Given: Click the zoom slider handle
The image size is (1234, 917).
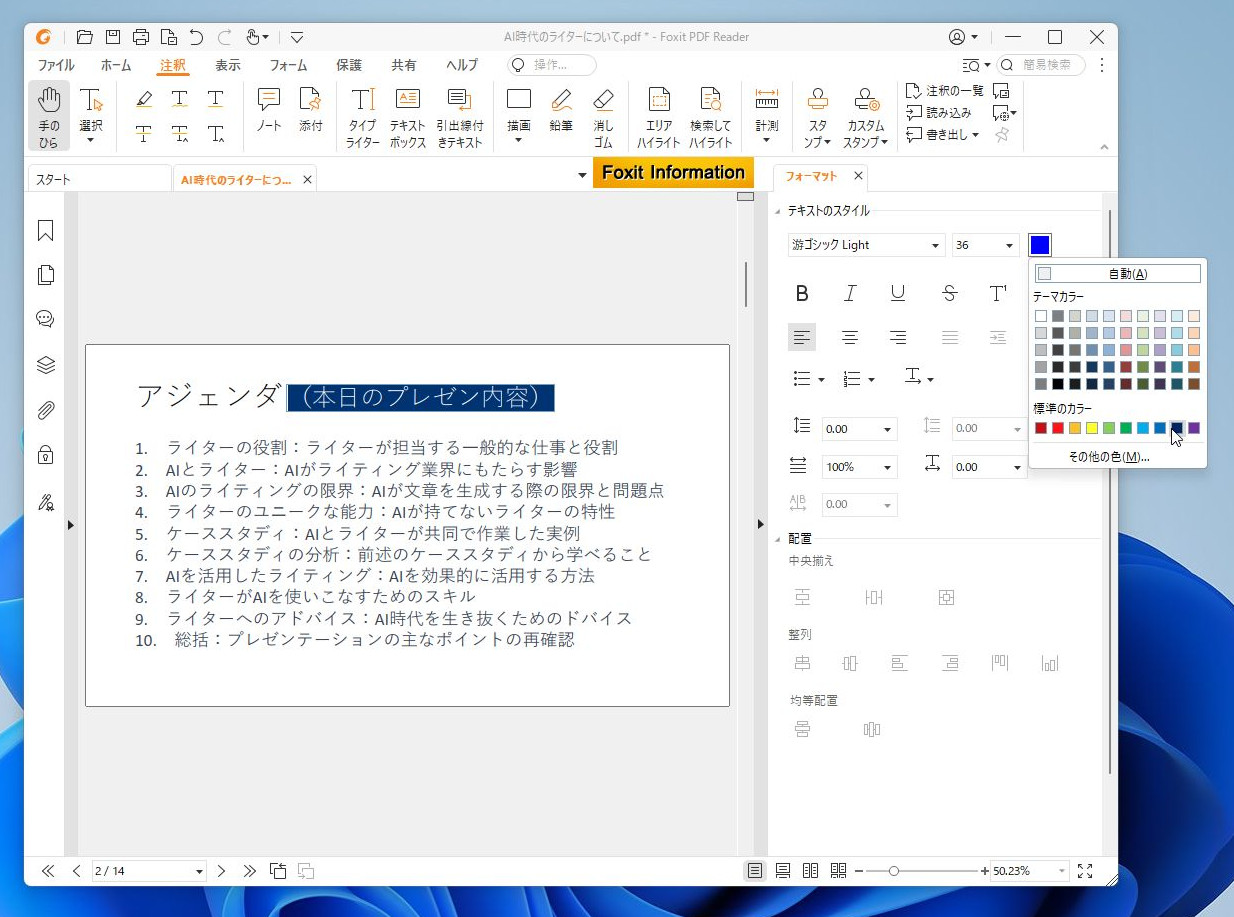Looking at the screenshot, I should coord(893,871).
